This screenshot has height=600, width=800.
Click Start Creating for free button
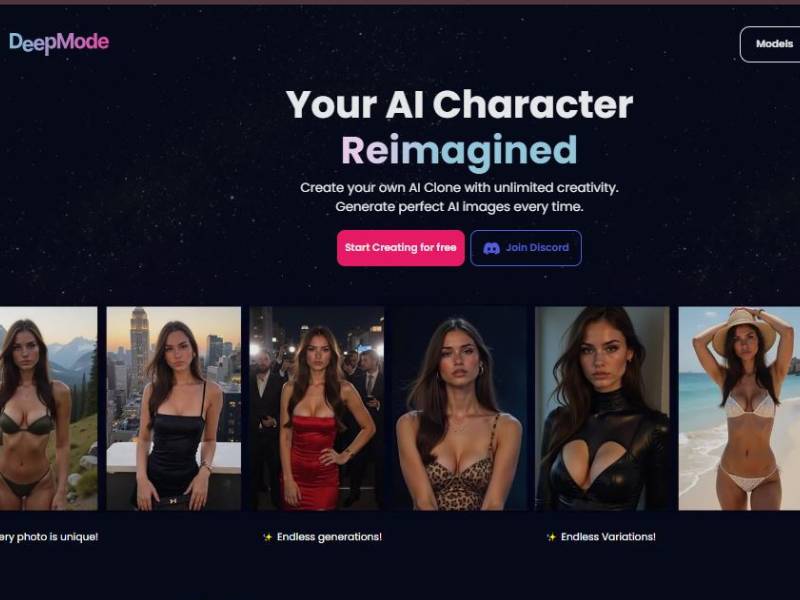[x=401, y=248]
